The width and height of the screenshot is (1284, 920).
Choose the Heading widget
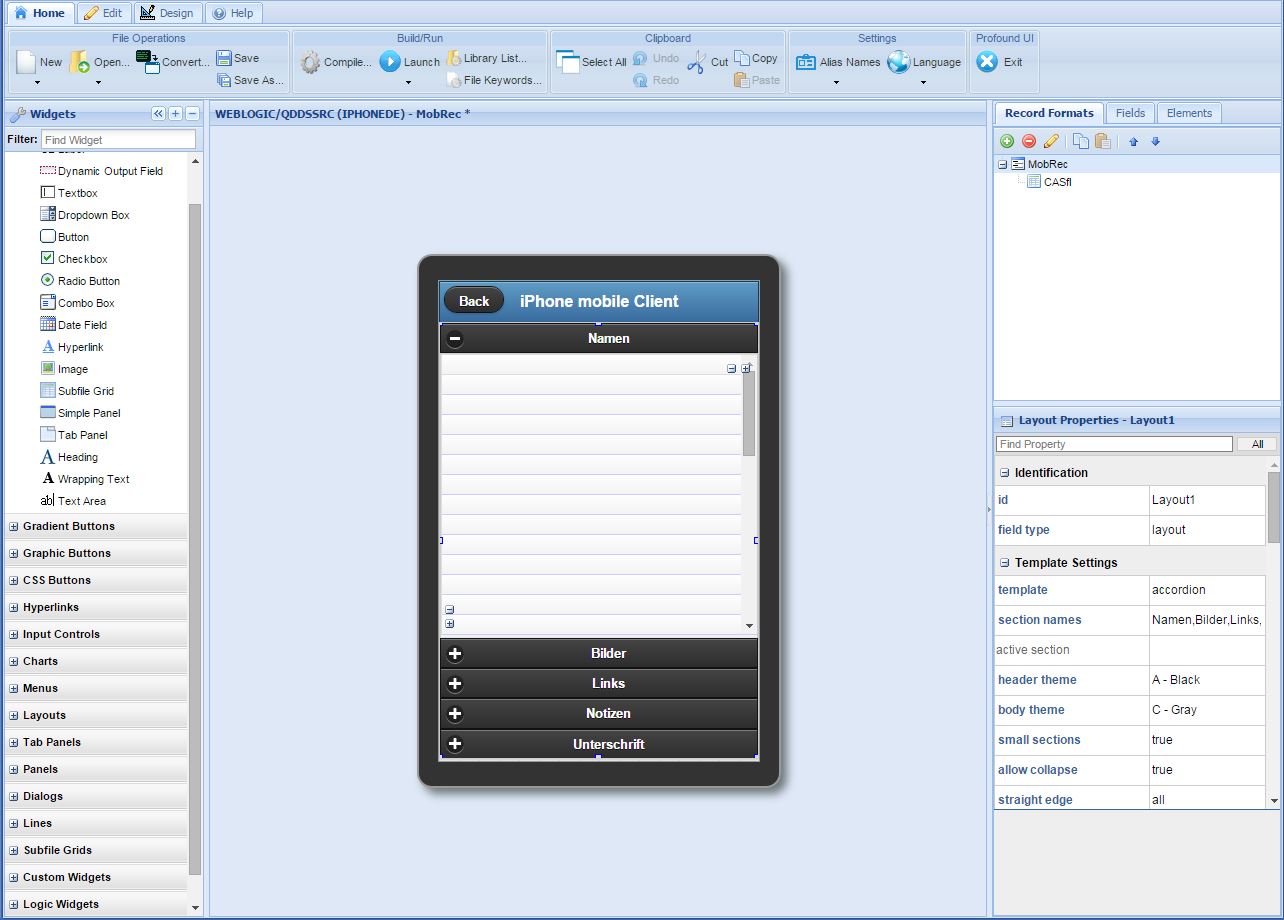pyautogui.click(x=69, y=457)
